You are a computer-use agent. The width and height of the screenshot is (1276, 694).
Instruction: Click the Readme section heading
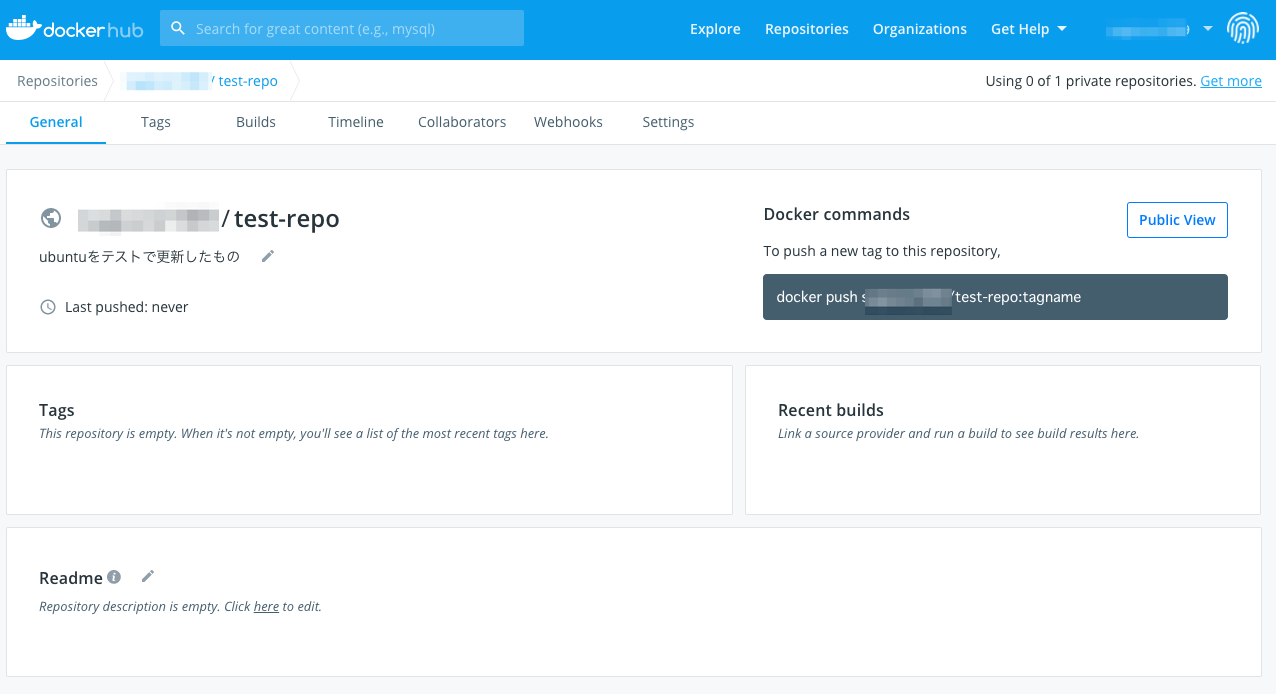click(71, 578)
